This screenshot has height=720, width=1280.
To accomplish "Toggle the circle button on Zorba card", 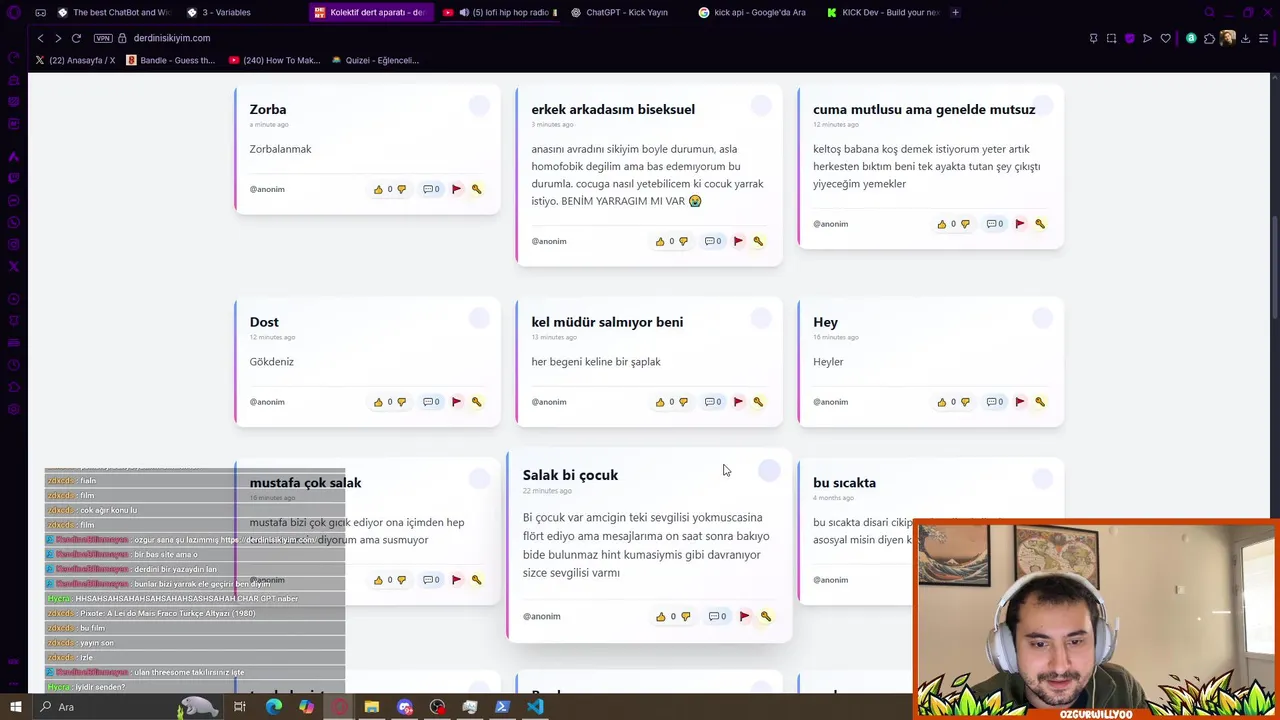I will tap(479, 106).
